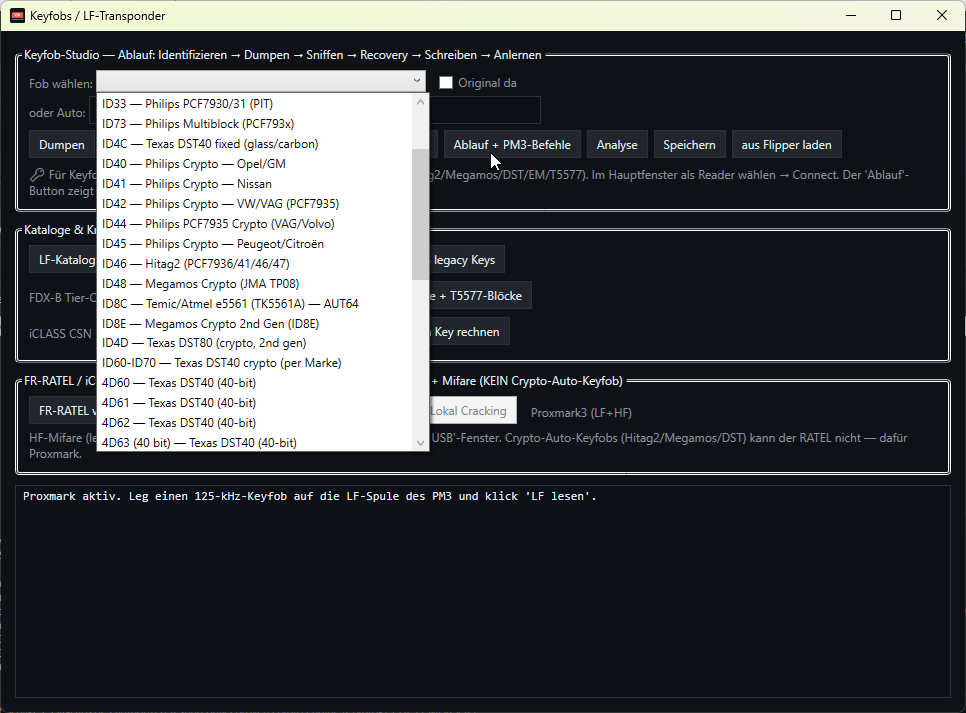Viewport: 966px width, 713px height.
Task: Open the 'Fob wählen' combo box arrow
Action: pos(417,81)
